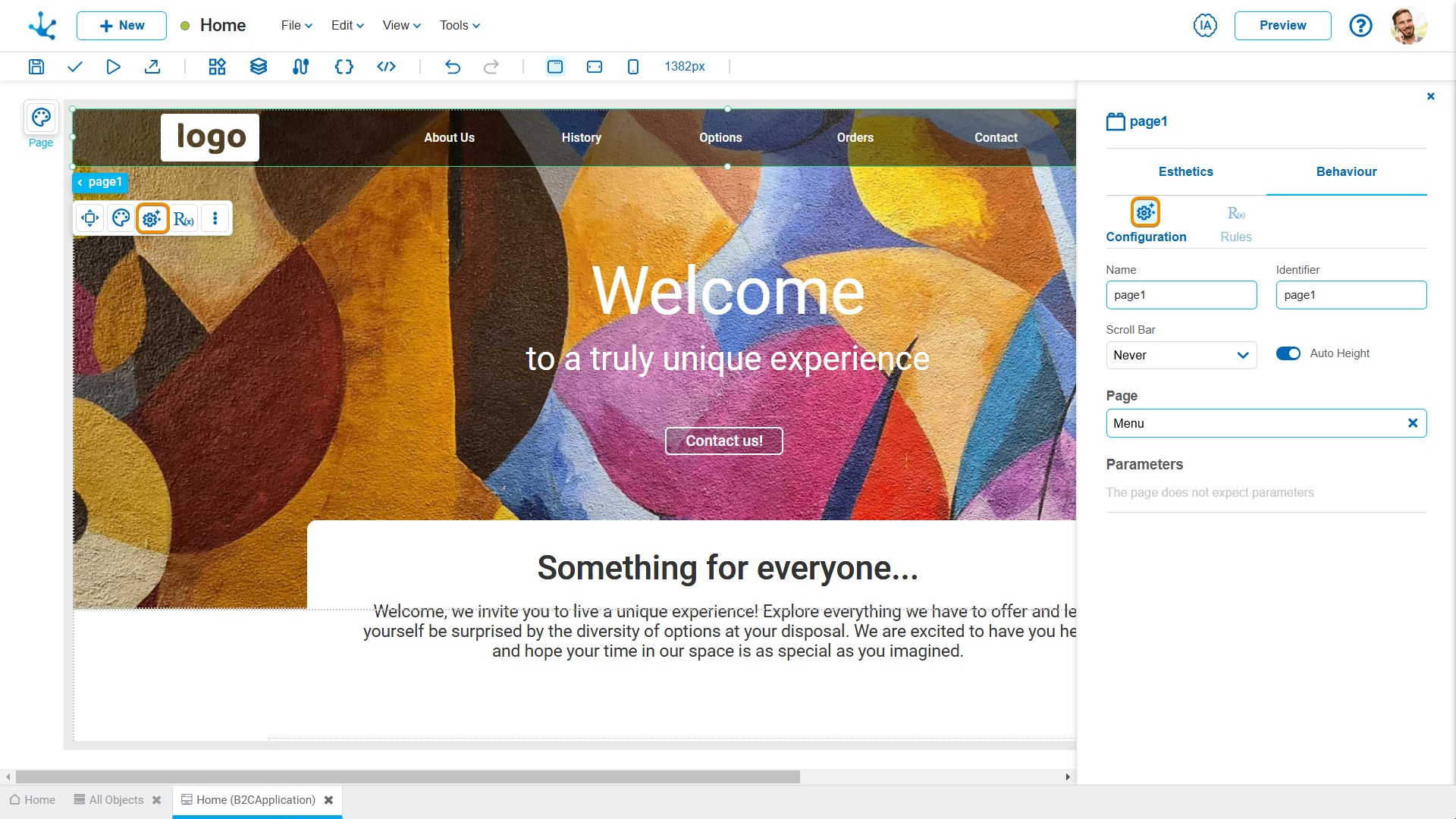Switch to Behaviour tab in panel
Viewport: 1456px width, 819px height.
pos(1345,172)
